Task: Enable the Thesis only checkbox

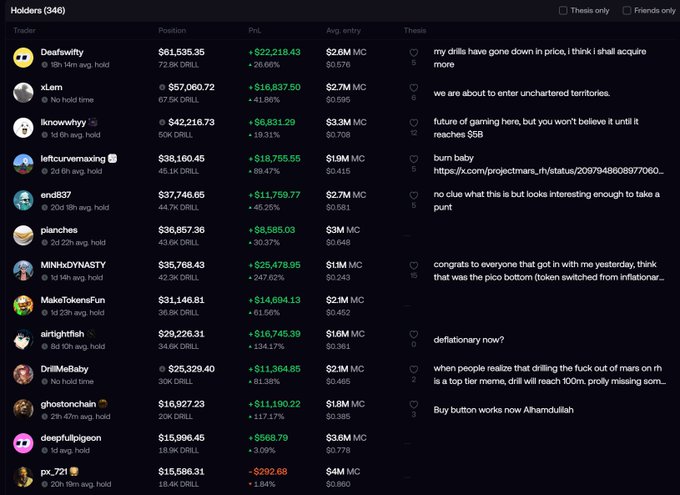Action: 563,10
